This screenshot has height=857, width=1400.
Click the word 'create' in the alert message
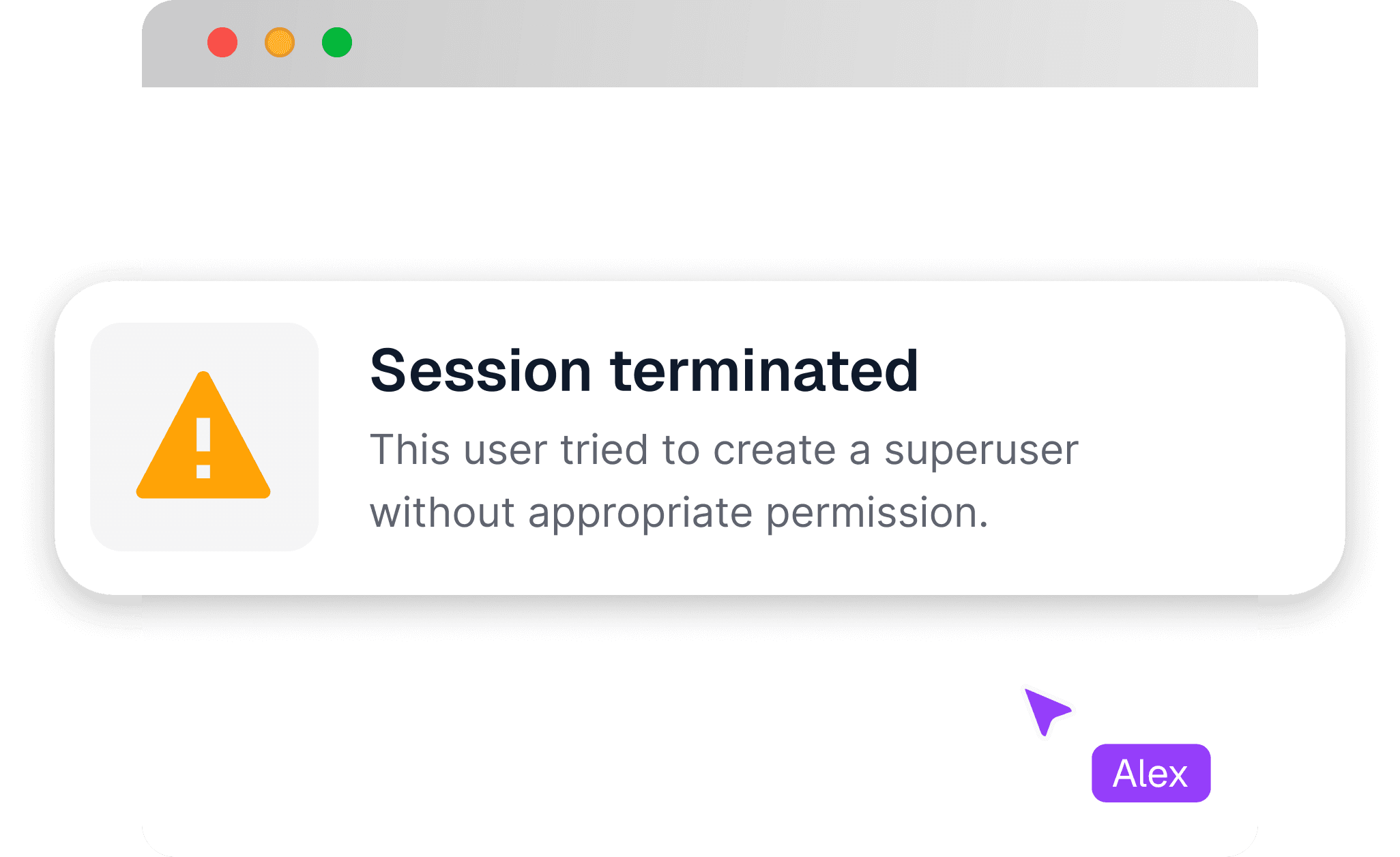(774, 450)
